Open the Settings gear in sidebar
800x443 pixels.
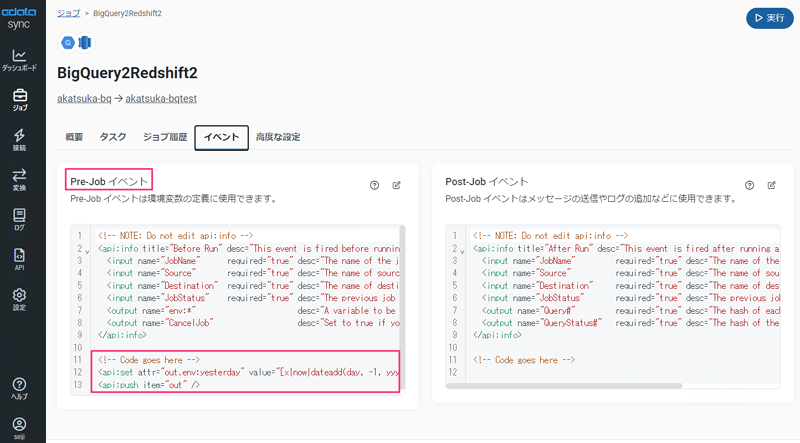(19, 299)
